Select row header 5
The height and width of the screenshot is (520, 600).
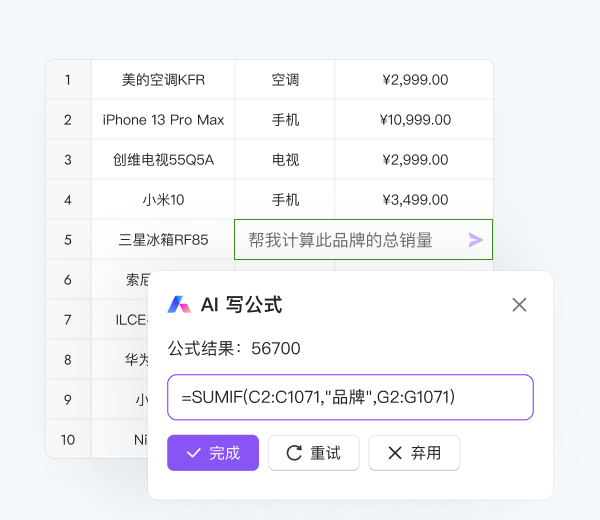pos(68,240)
